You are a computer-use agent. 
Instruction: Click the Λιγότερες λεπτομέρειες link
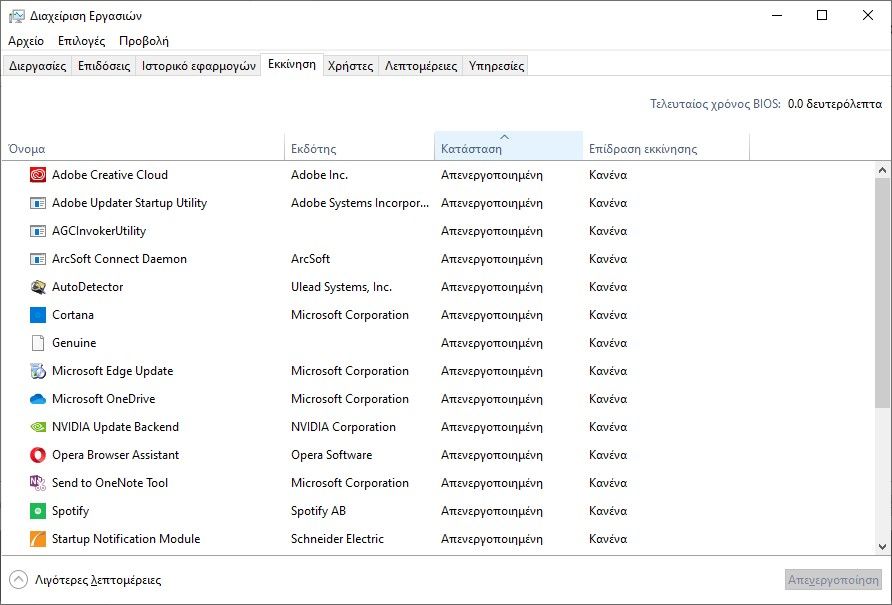point(98,580)
